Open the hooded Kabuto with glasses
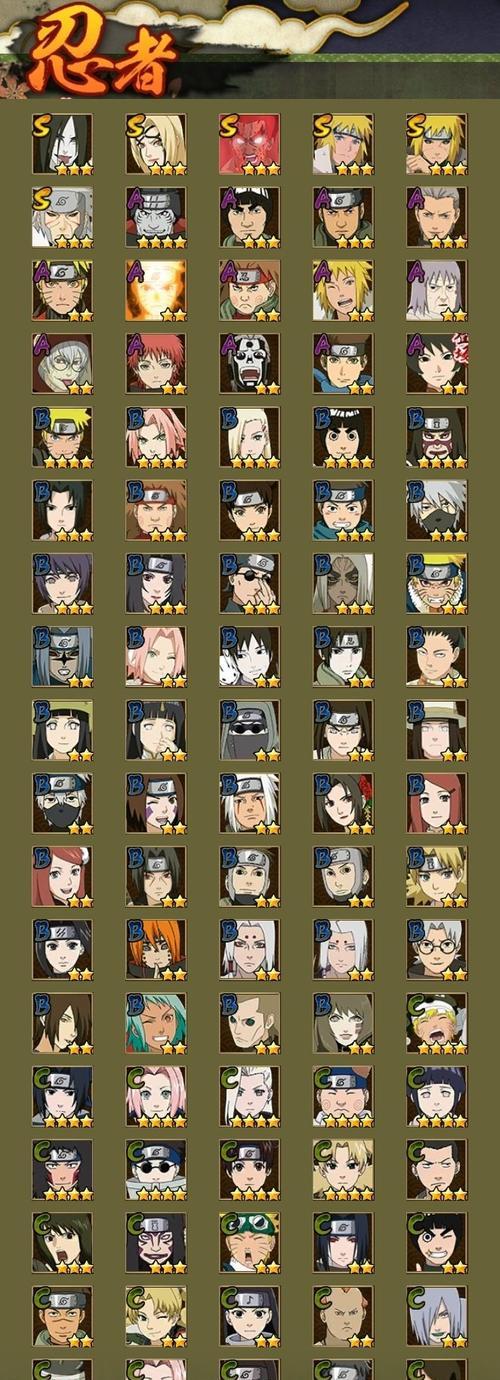Image resolution: width=500 pixels, height=1380 pixels. pyautogui.click(x=62, y=363)
